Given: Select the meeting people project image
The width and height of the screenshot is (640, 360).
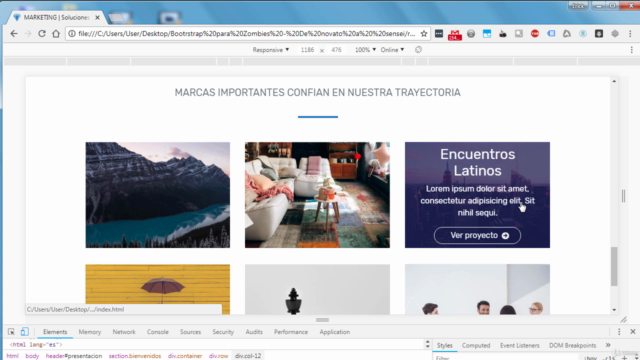Looking at the screenshot, I should pyautogui.click(x=477, y=289).
